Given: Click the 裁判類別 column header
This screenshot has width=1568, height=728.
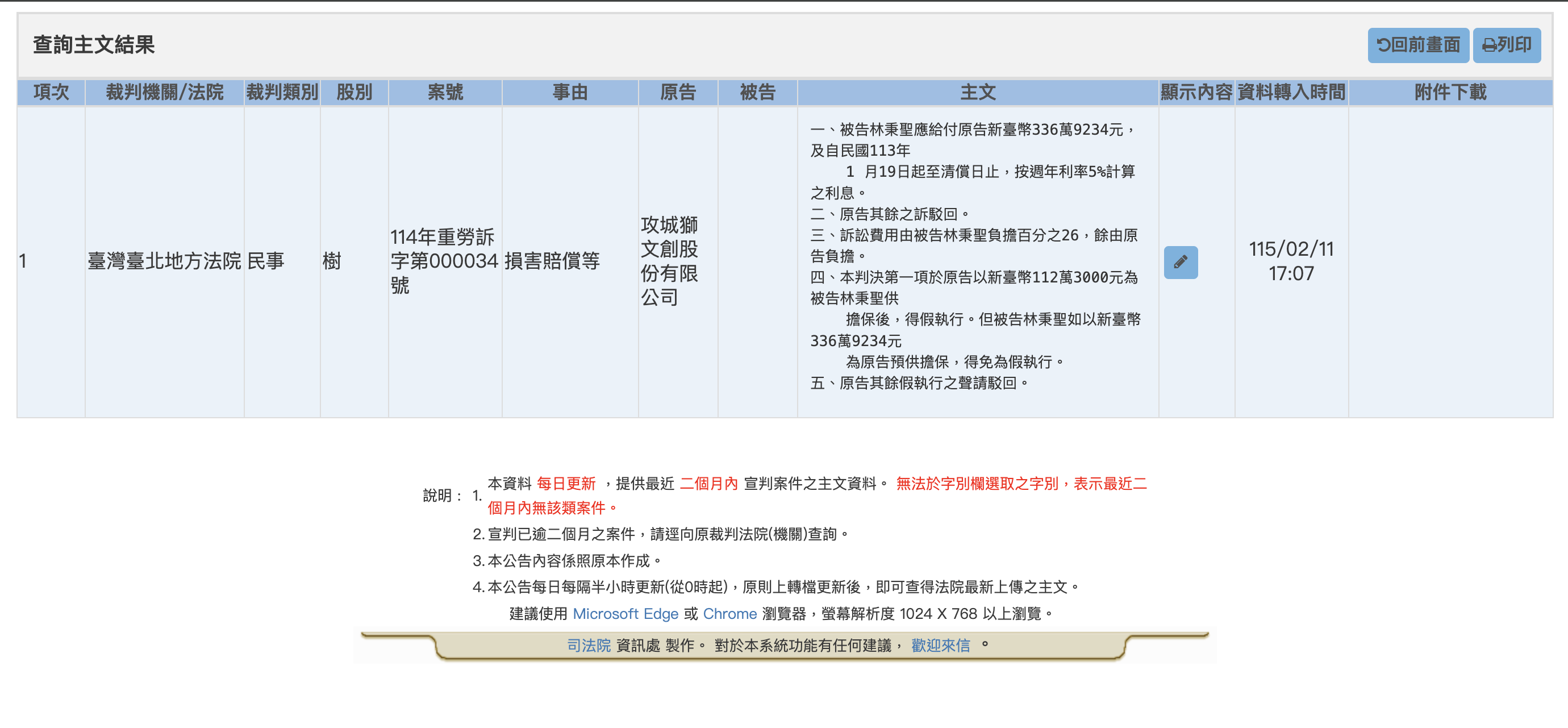Looking at the screenshot, I should click(282, 93).
